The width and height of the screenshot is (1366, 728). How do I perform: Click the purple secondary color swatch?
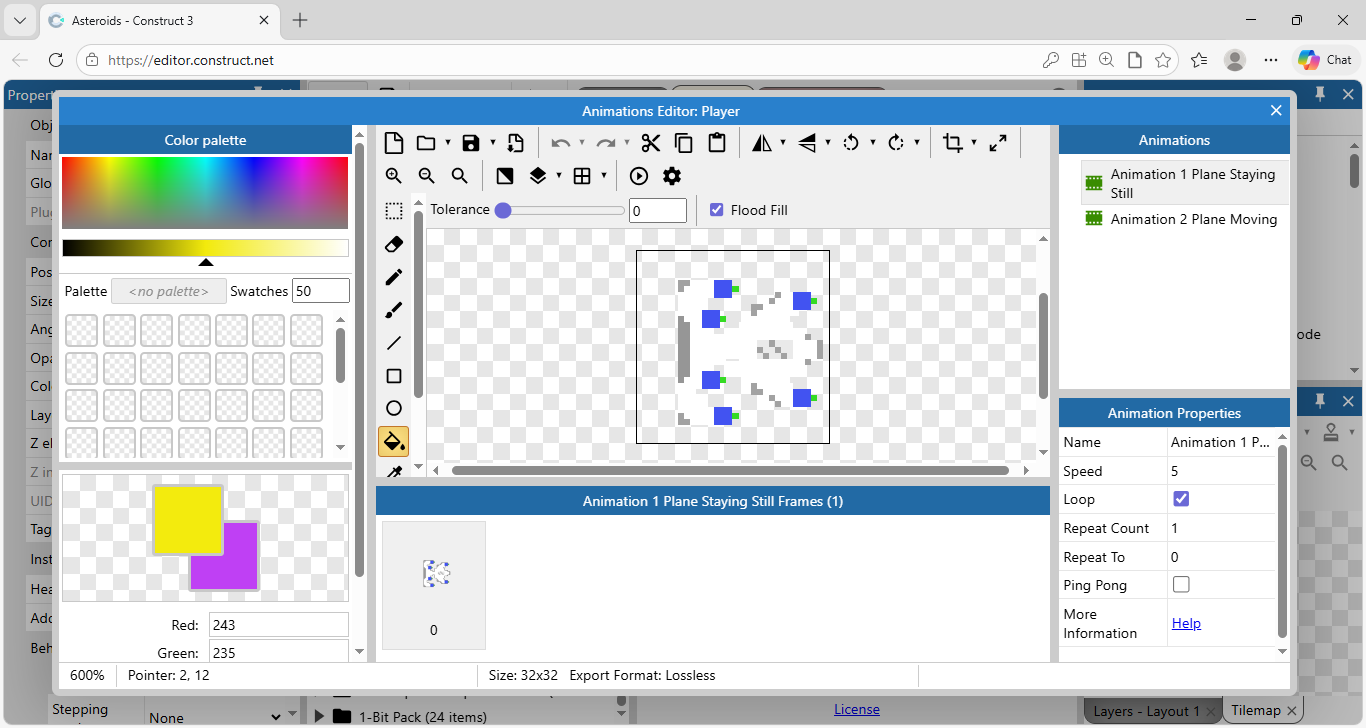[x=240, y=572]
